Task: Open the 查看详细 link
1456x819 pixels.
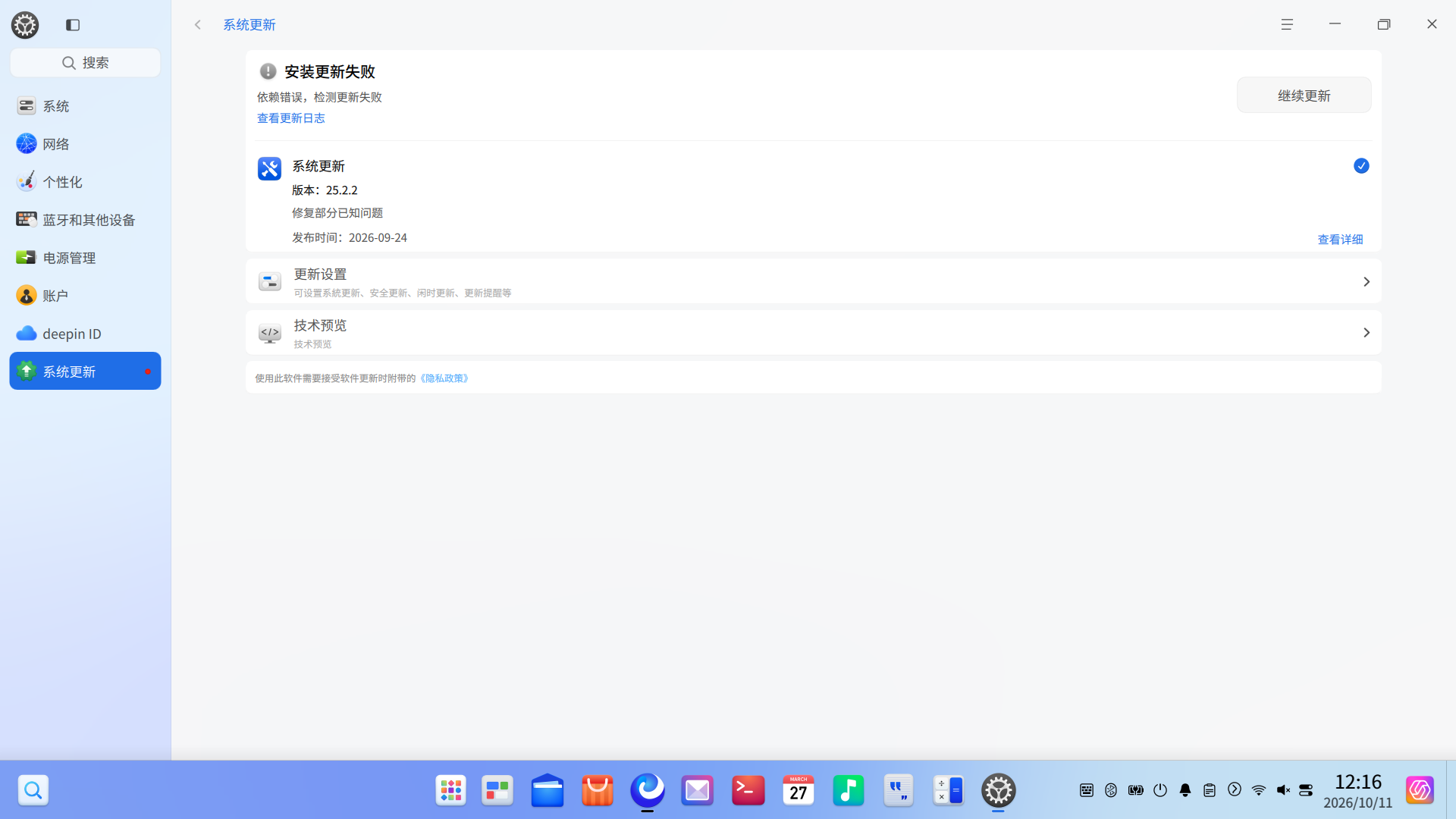Action: click(1340, 240)
